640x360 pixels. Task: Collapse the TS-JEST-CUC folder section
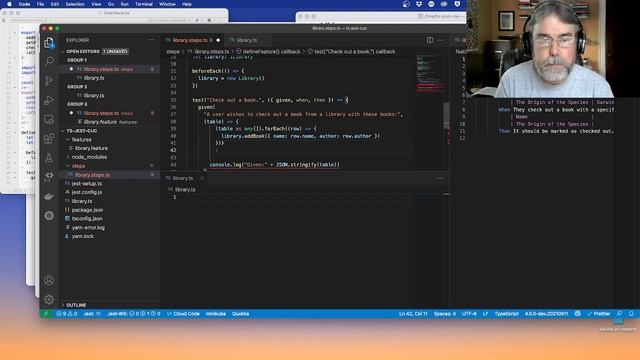pyautogui.click(x=63, y=131)
